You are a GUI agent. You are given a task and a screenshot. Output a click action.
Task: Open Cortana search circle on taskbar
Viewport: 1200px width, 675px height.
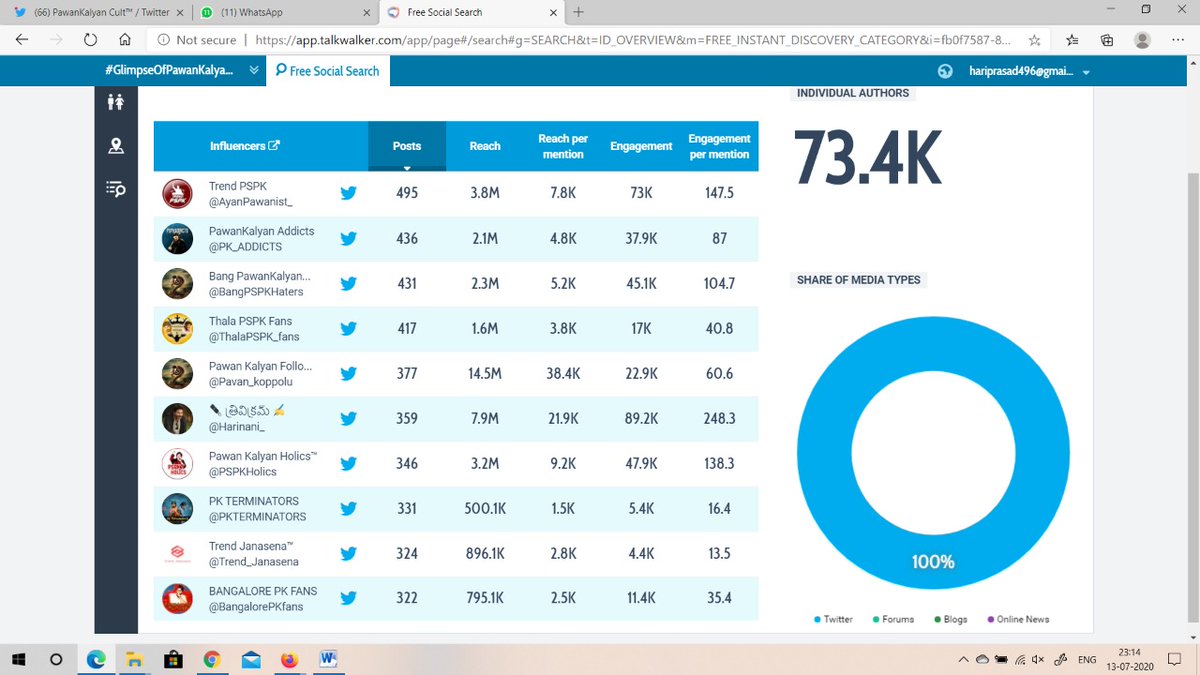point(57,660)
